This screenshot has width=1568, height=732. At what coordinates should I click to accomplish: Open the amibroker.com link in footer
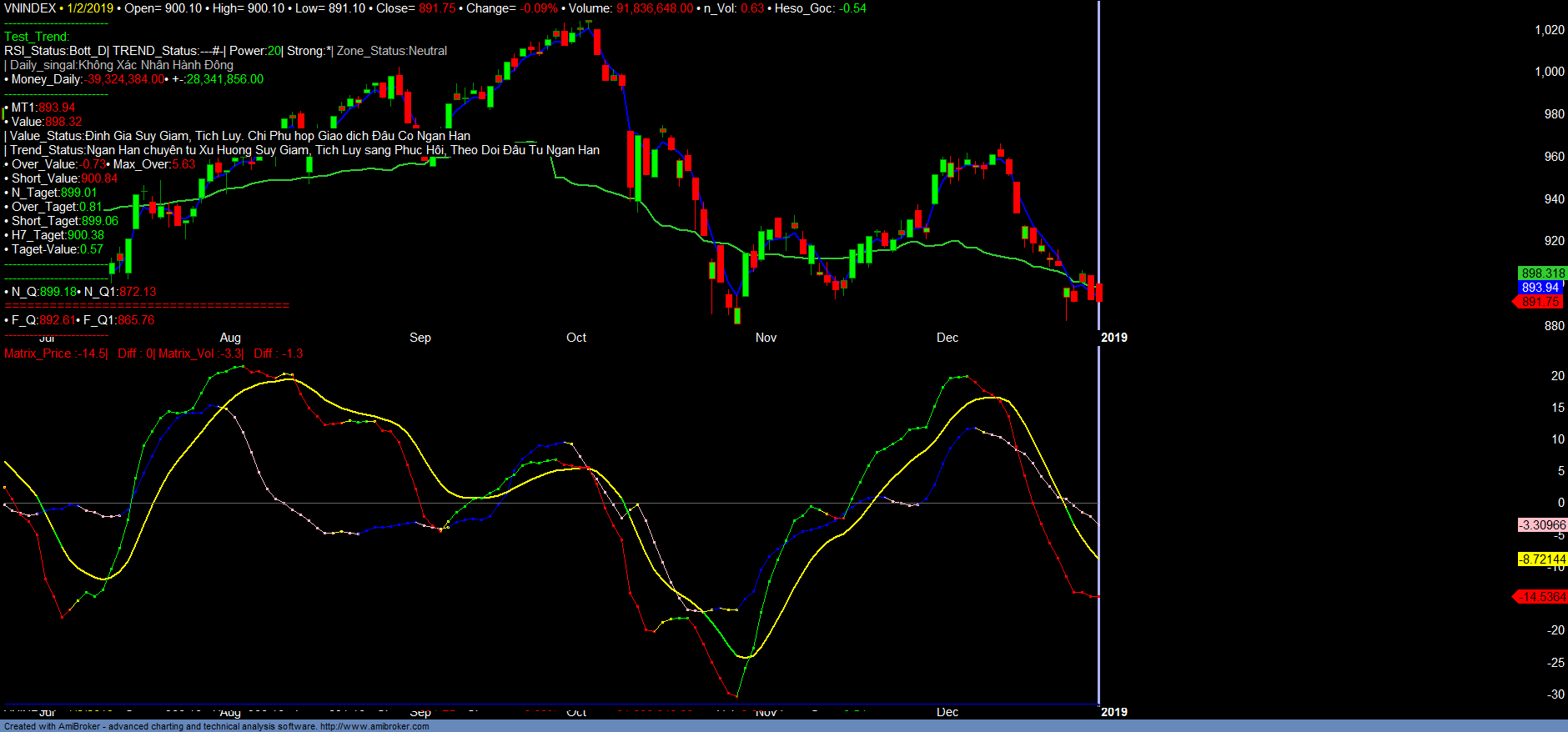tap(374, 726)
